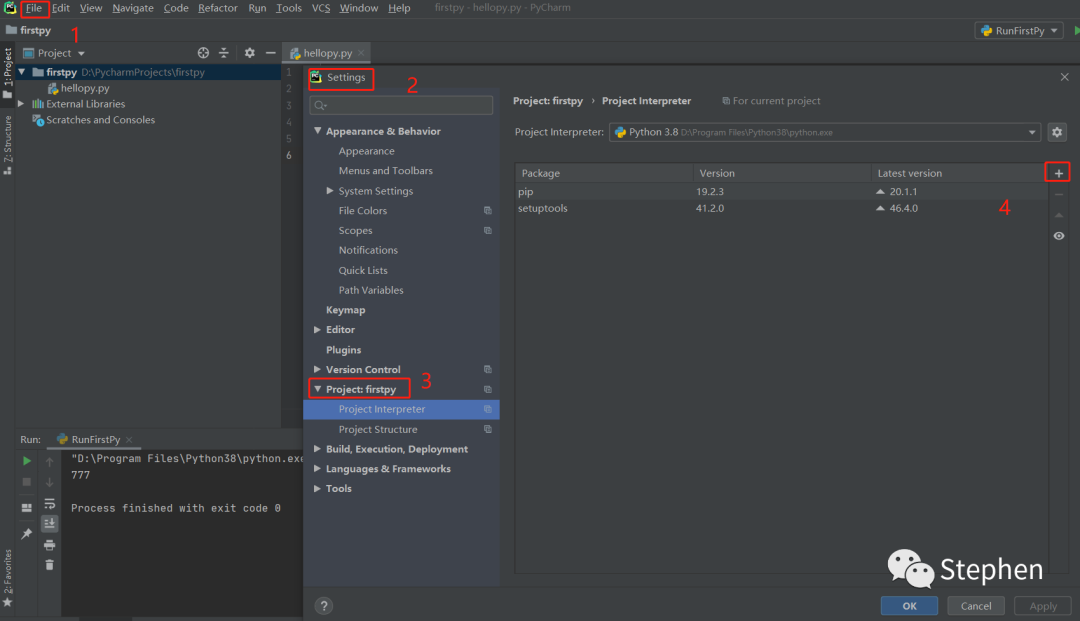Click the help question mark button
This screenshot has height=621, width=1080.
tap(324, 606)
